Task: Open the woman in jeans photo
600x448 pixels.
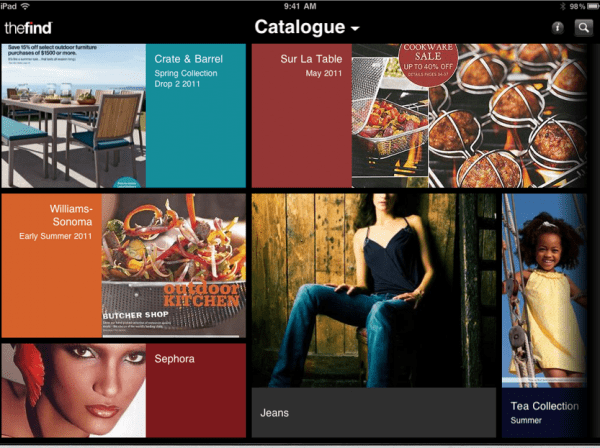Action: tap(374, 290)
